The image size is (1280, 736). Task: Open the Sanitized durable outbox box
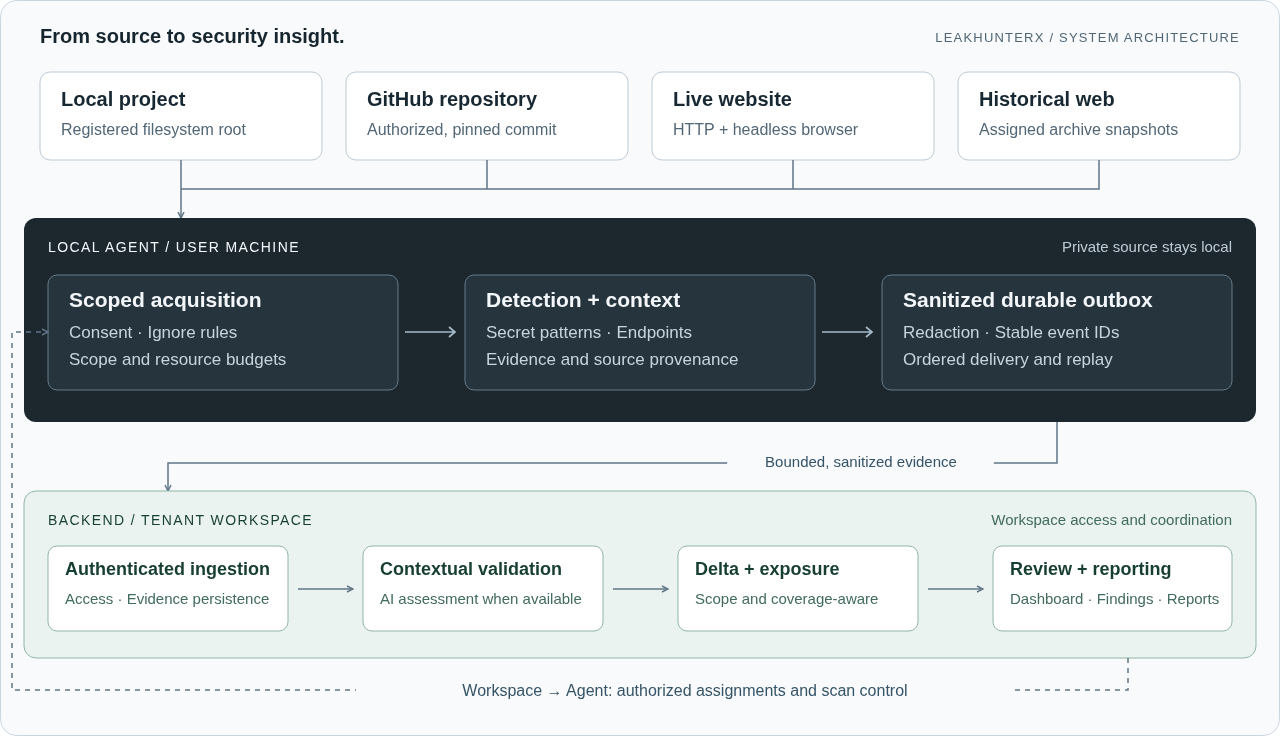click(x=1057, y=332)
